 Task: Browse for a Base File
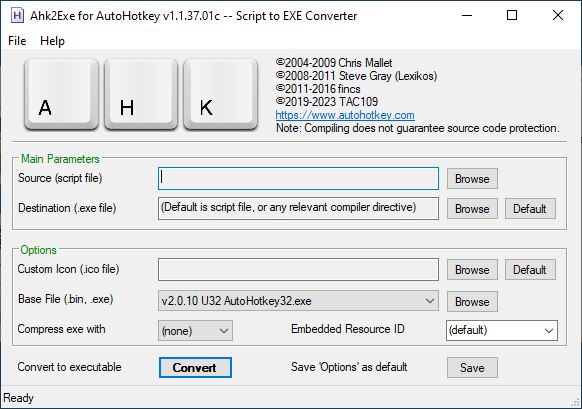pyautogui.click(x=472, y=301)
